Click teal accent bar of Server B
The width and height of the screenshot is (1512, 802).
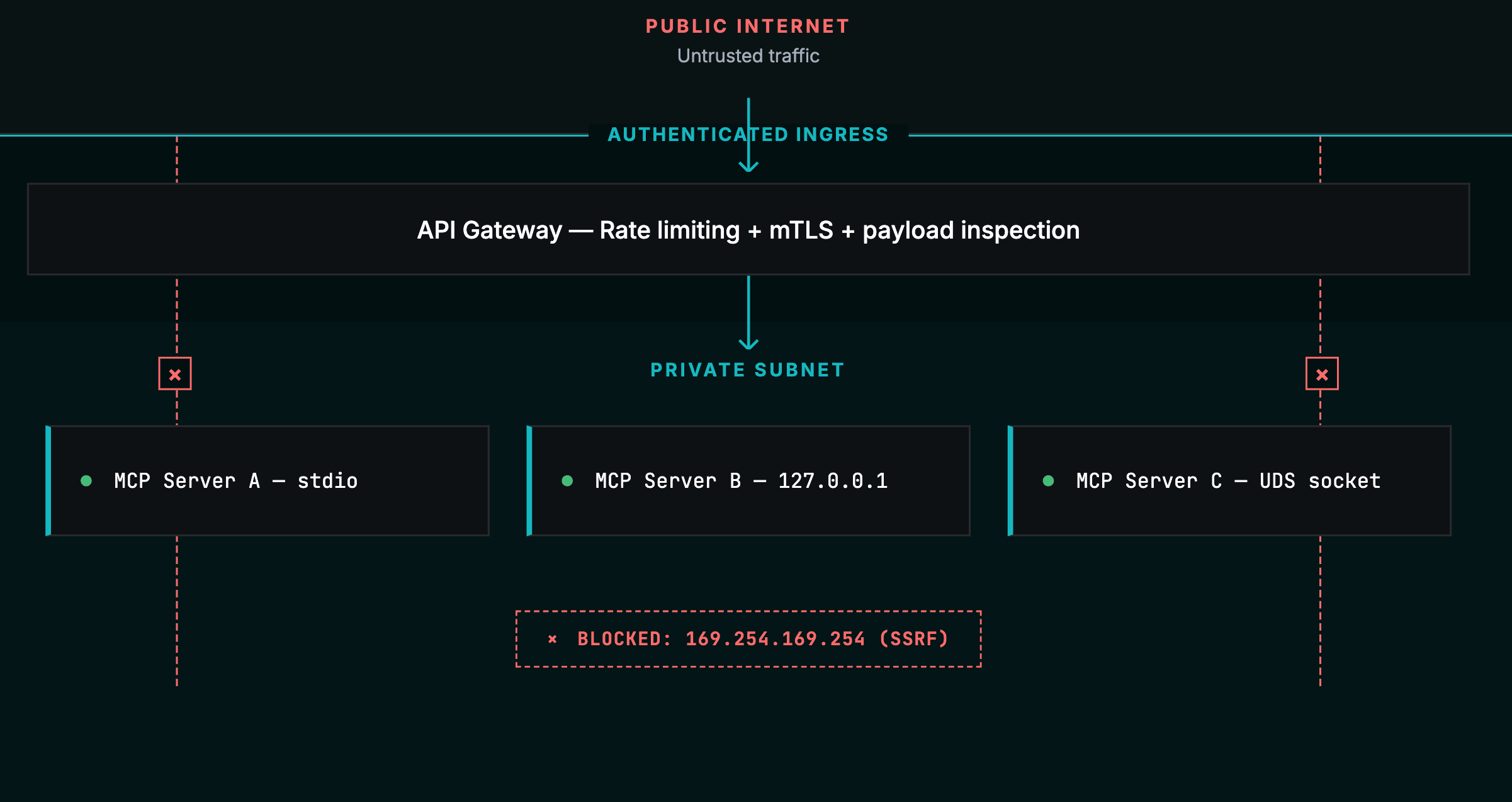[529, 481]
